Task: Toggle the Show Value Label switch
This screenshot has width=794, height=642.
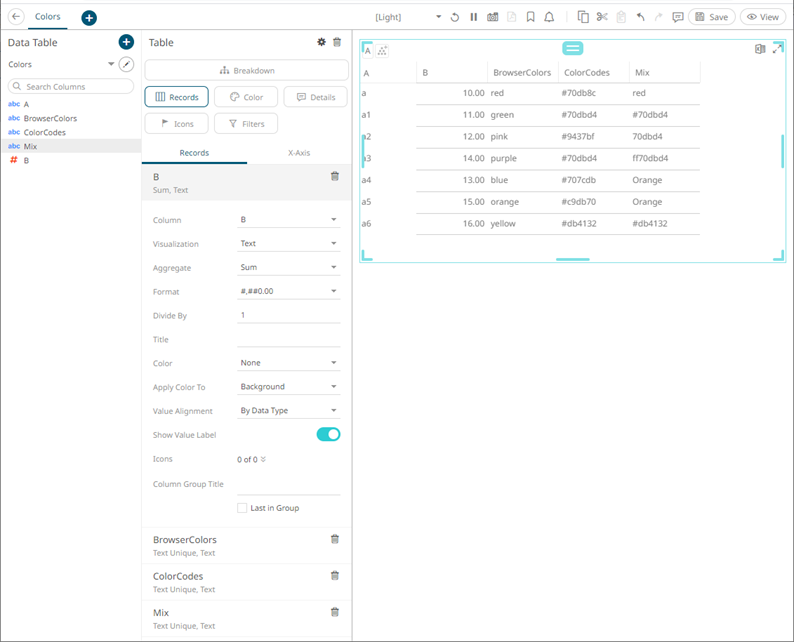Action: point(328,434)
